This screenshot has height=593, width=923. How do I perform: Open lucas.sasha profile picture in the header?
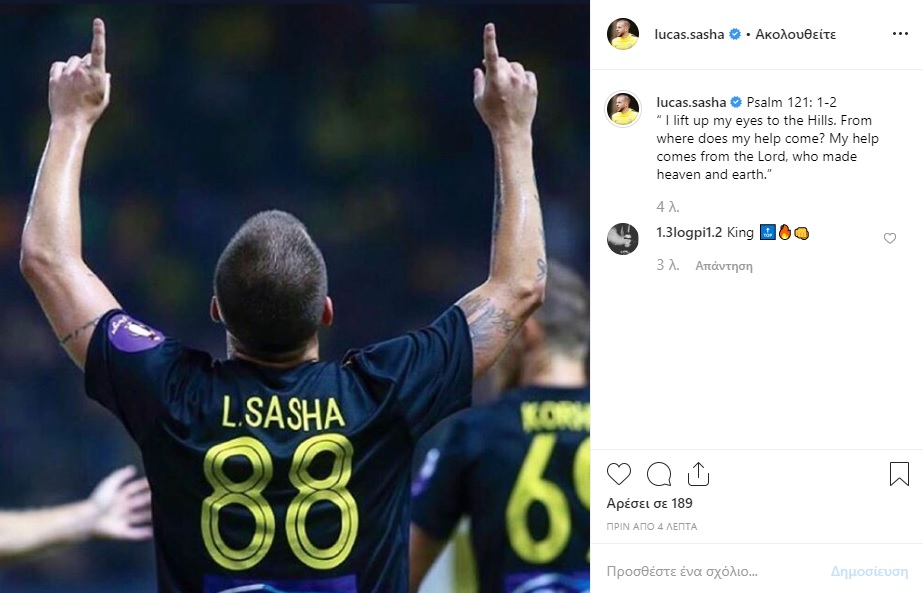(x=623, y=34)
